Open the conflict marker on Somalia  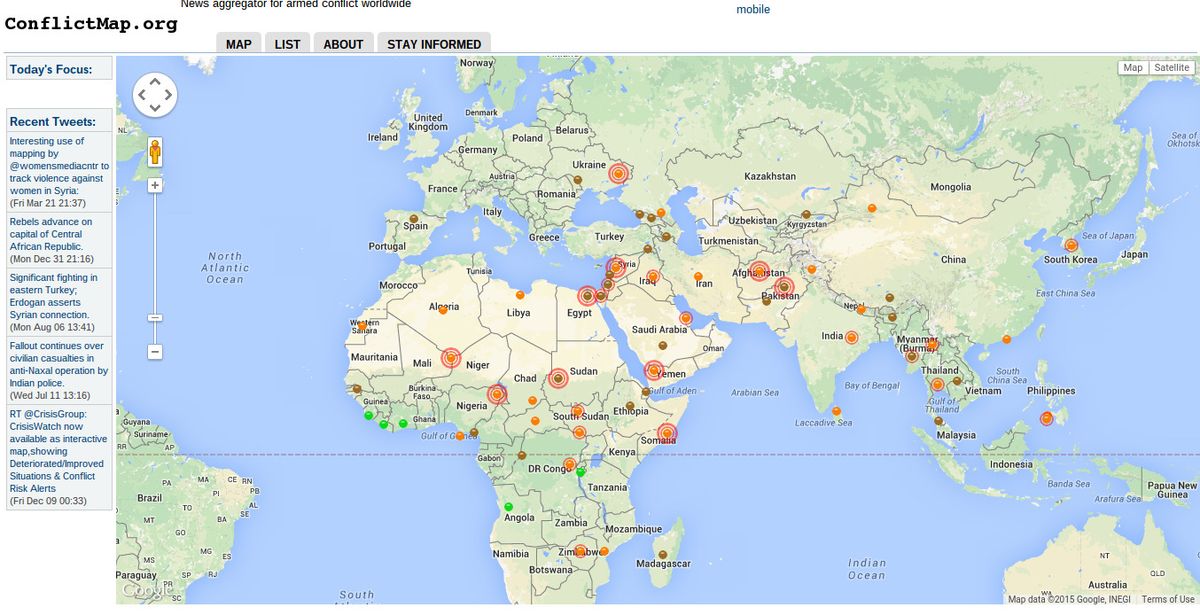click(x=668, y=434)
